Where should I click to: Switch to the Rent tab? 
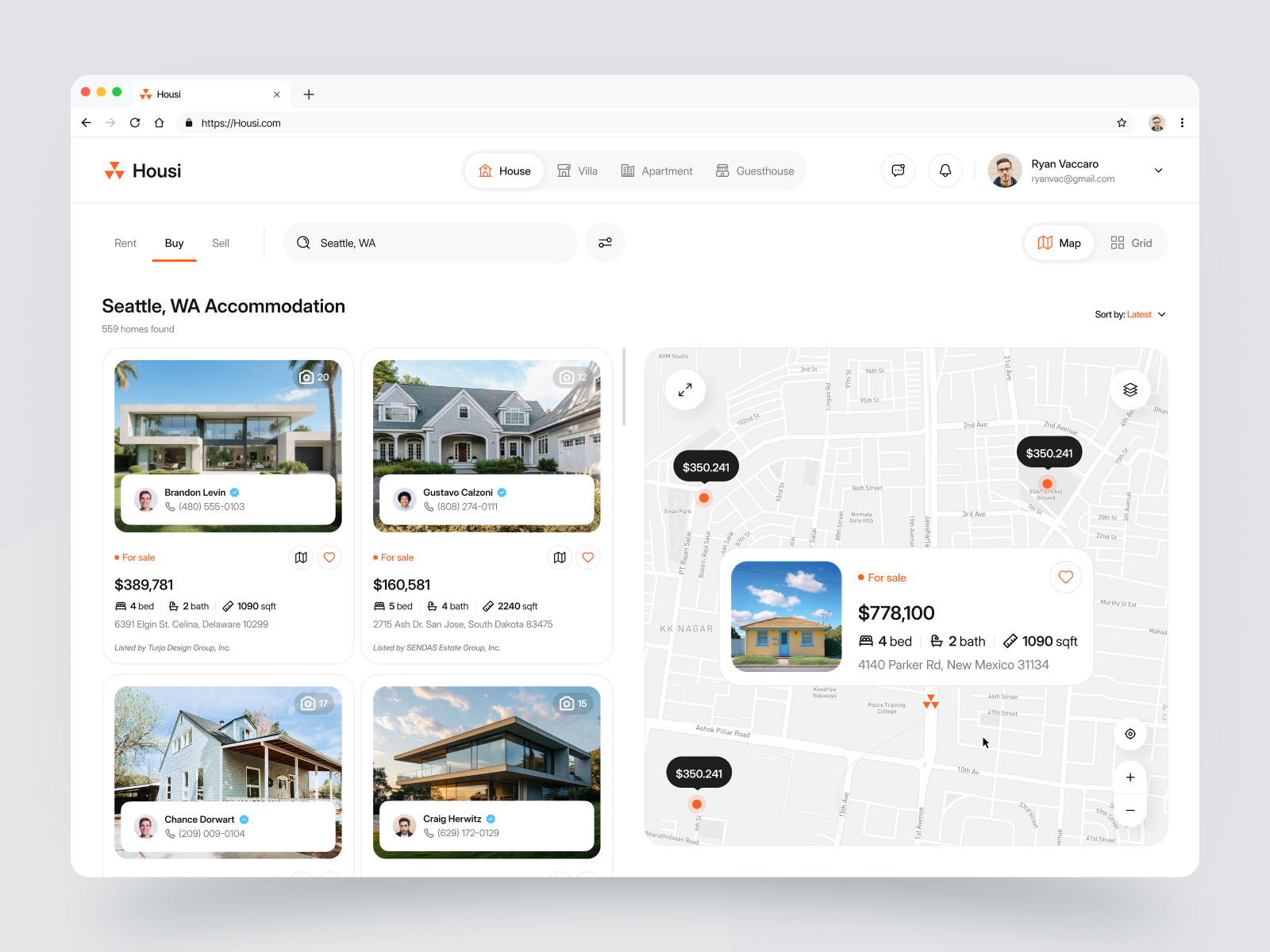click(x=125, y=243)
